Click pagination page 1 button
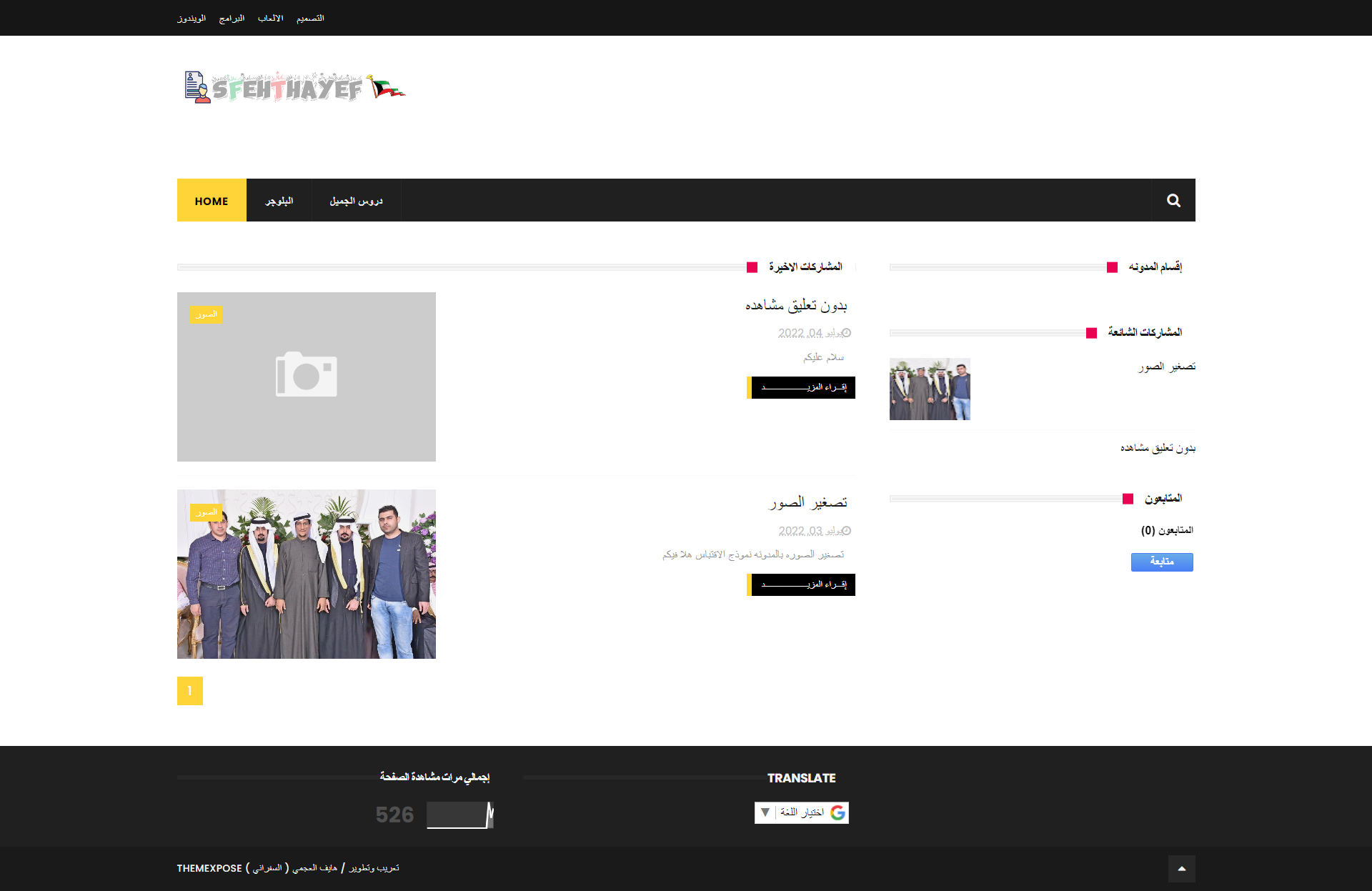 tap(189, 691)
